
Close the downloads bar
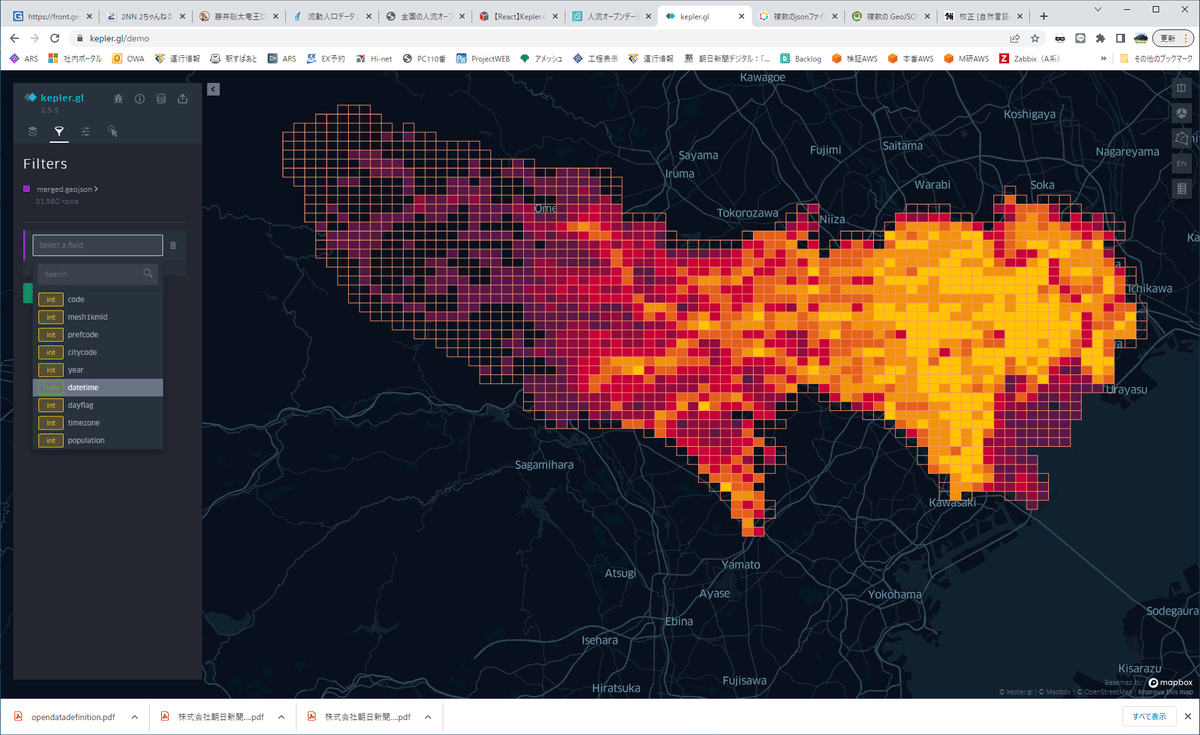(x=1187, y=717)
